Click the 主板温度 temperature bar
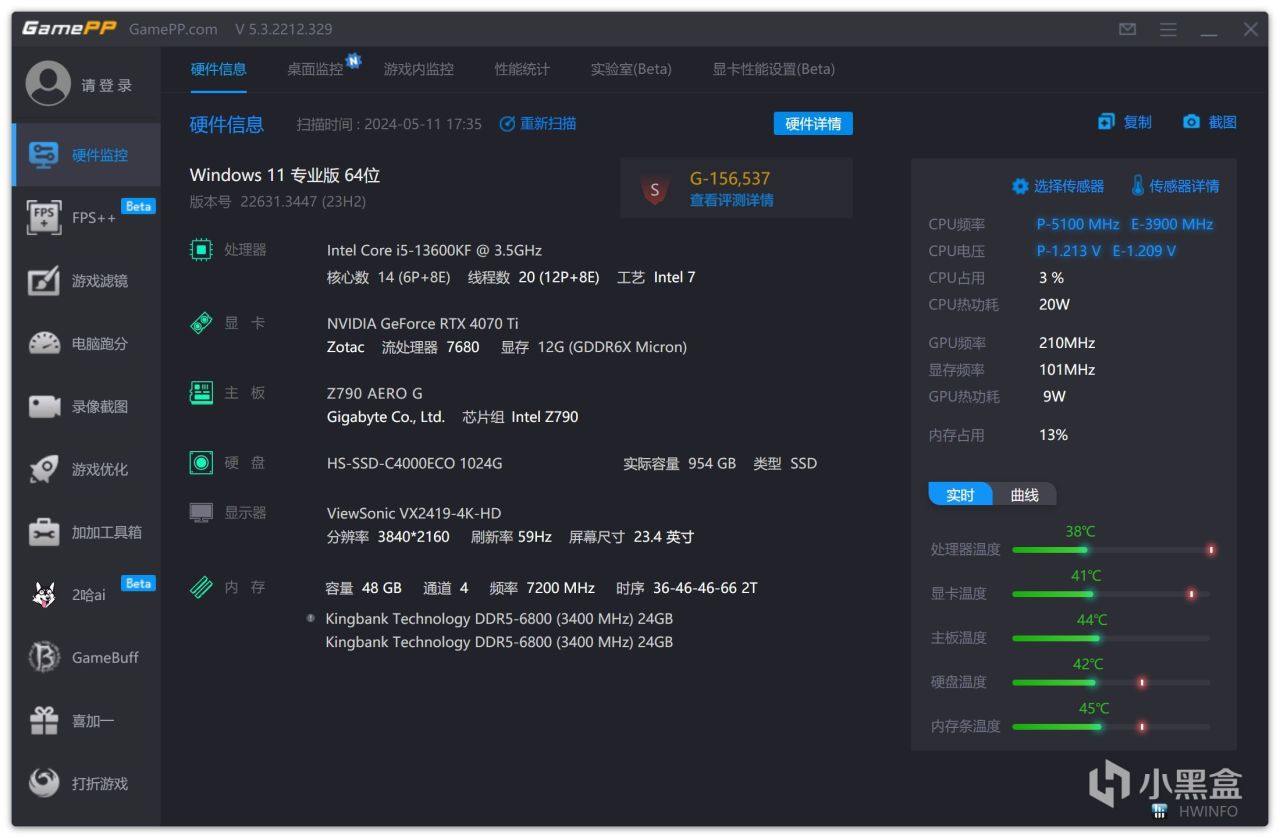1280x838 pixels. coord(1111,638)
